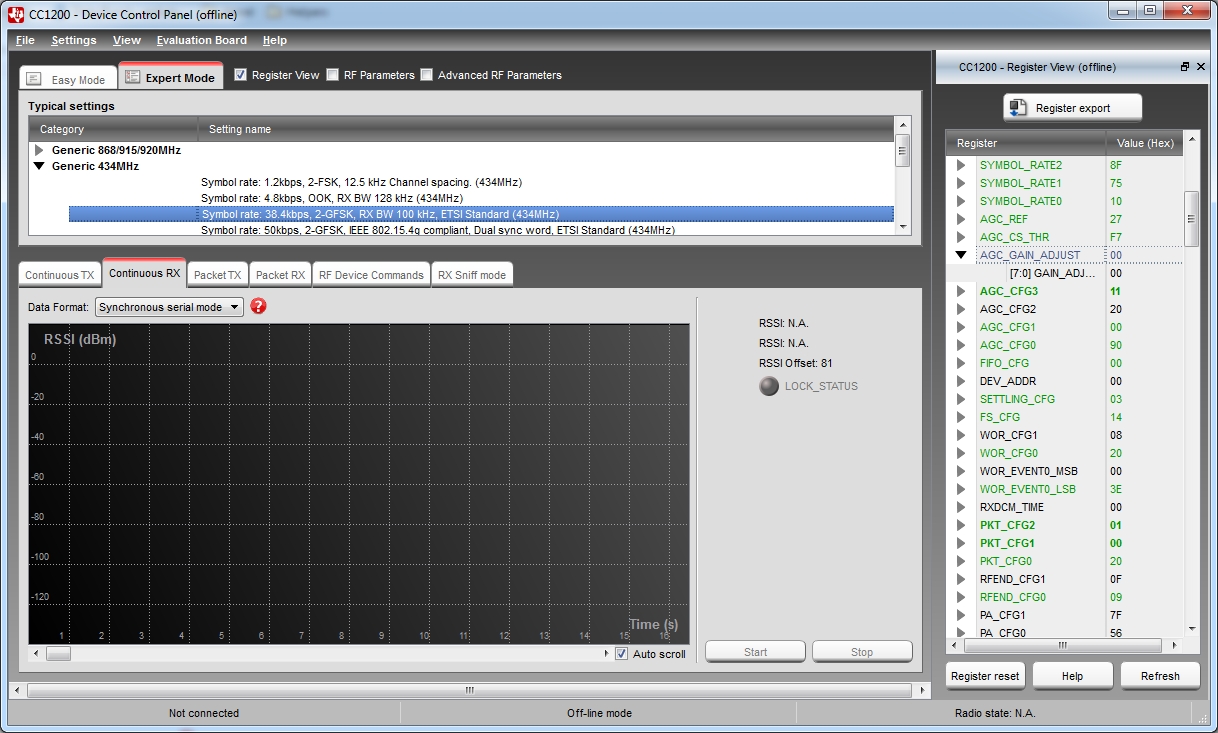Click the Help button in Register View
Screen dimensions: 1218x733
tap(1072, 675)
